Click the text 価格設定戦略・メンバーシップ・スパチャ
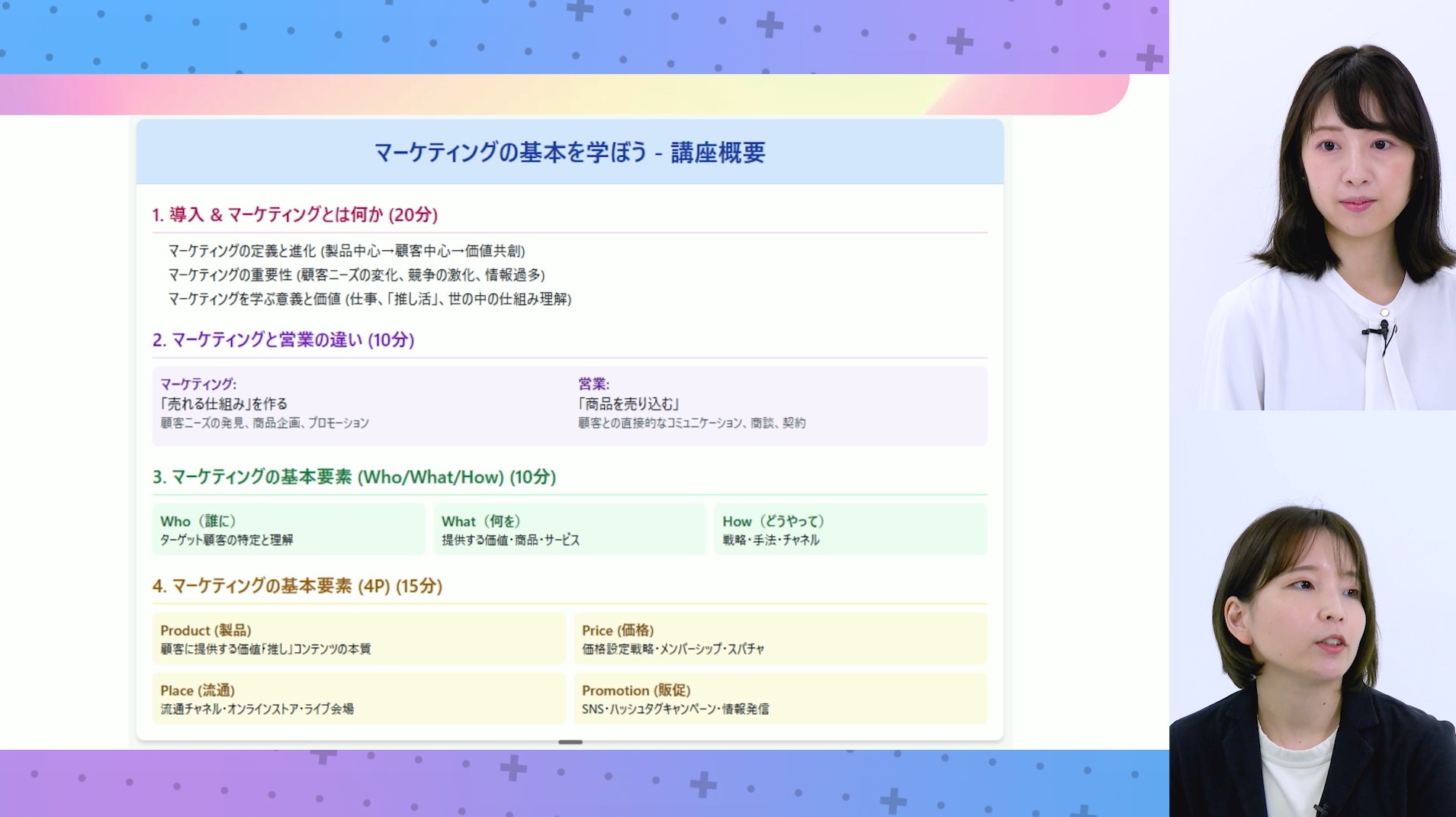Viewport: 1456px width, 817px height. point(673,649)
